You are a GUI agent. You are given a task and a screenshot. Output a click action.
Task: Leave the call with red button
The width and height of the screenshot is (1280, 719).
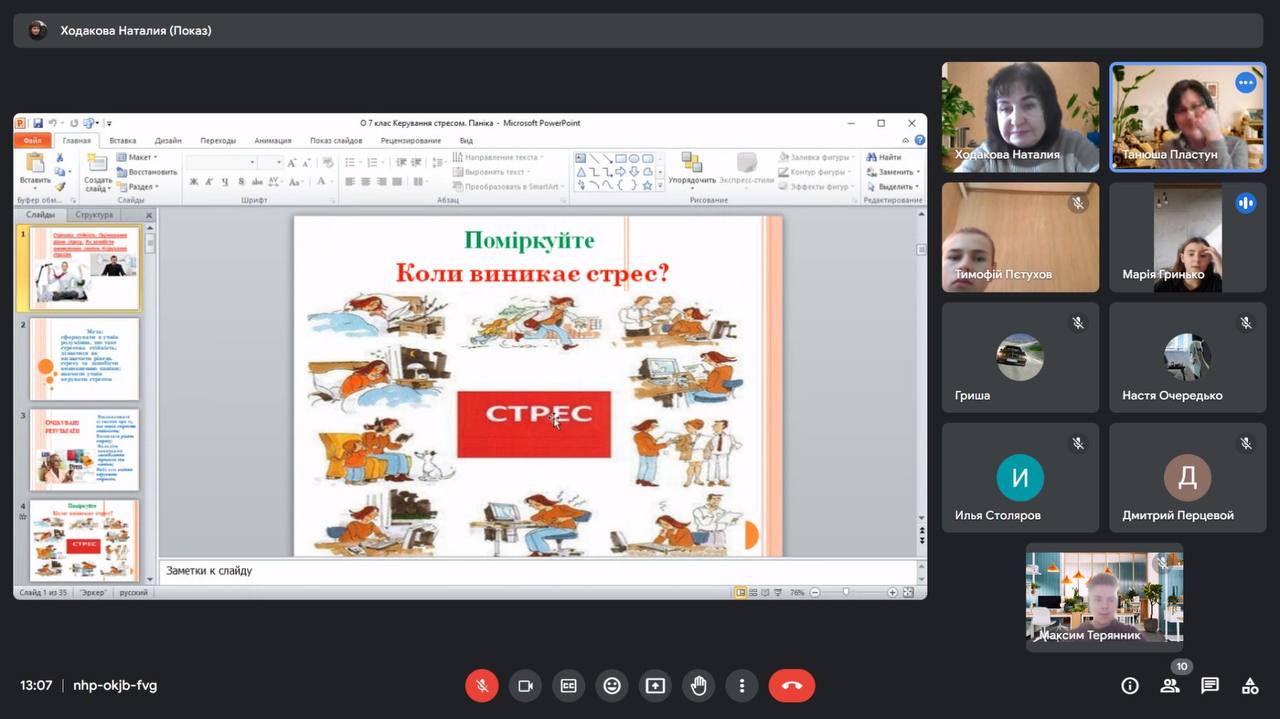(x=791, y=686)
